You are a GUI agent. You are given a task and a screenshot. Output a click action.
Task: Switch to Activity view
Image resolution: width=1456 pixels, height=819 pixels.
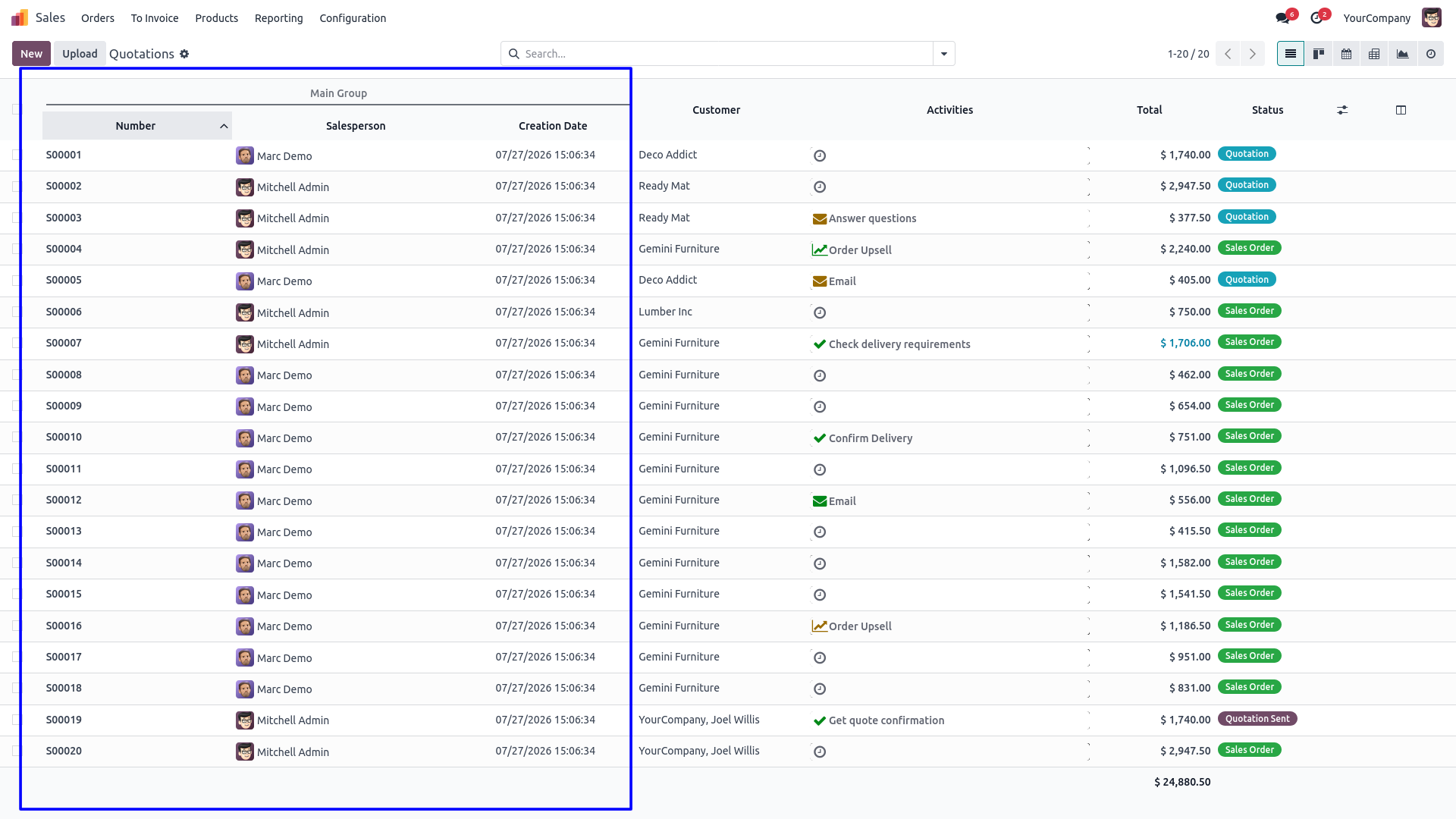[1431, 54]
